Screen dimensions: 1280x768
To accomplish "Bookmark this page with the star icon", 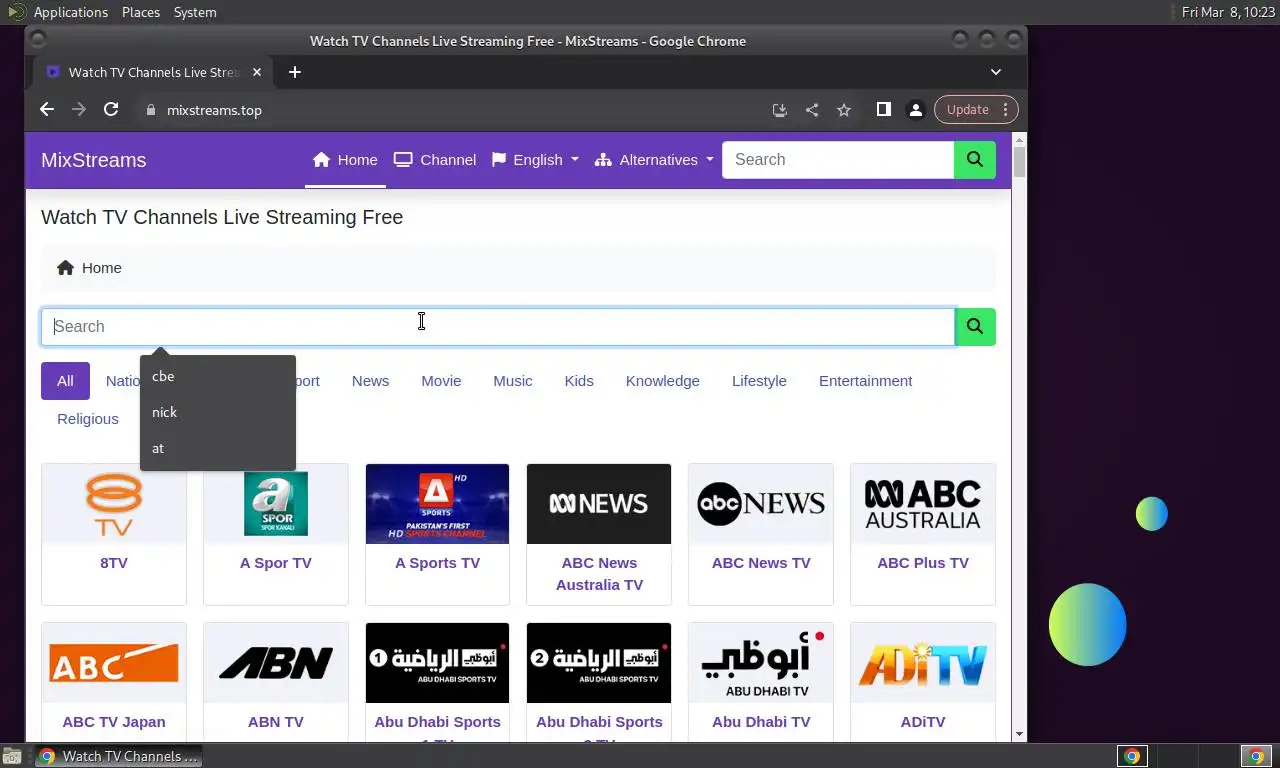I will point(844,110).
